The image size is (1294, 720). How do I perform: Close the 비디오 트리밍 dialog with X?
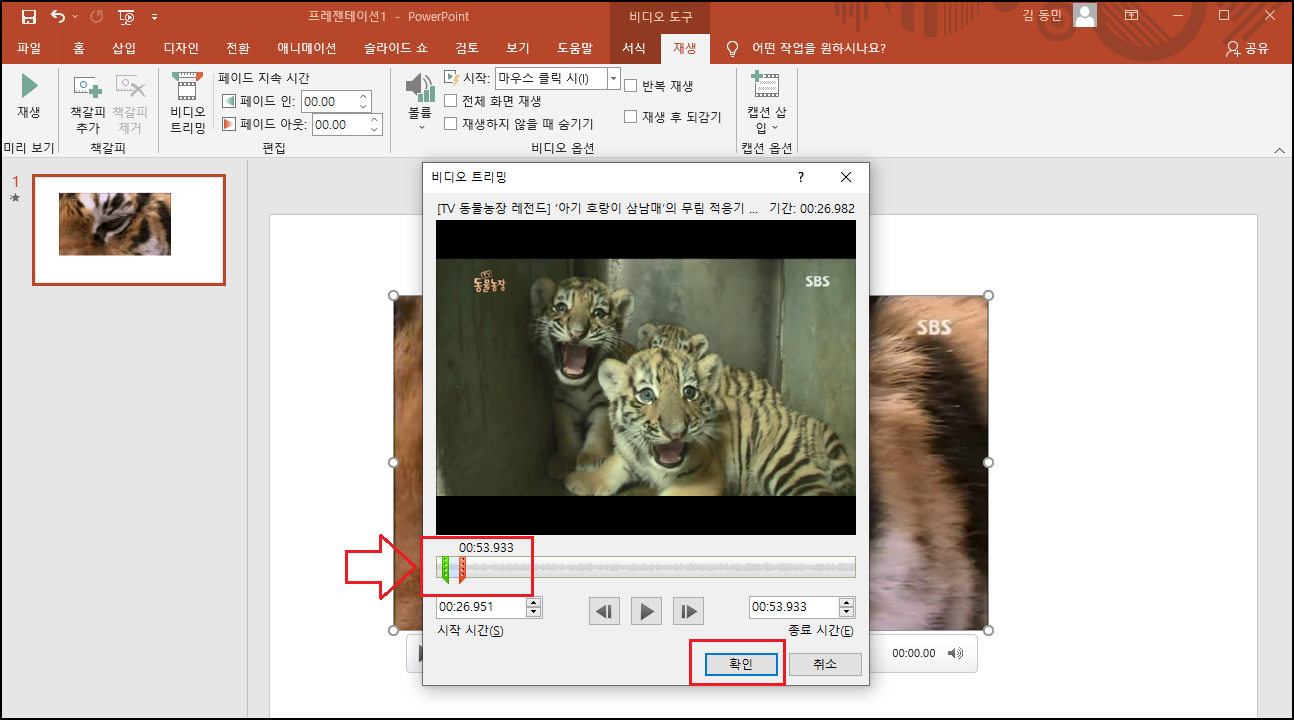[846, 177]
